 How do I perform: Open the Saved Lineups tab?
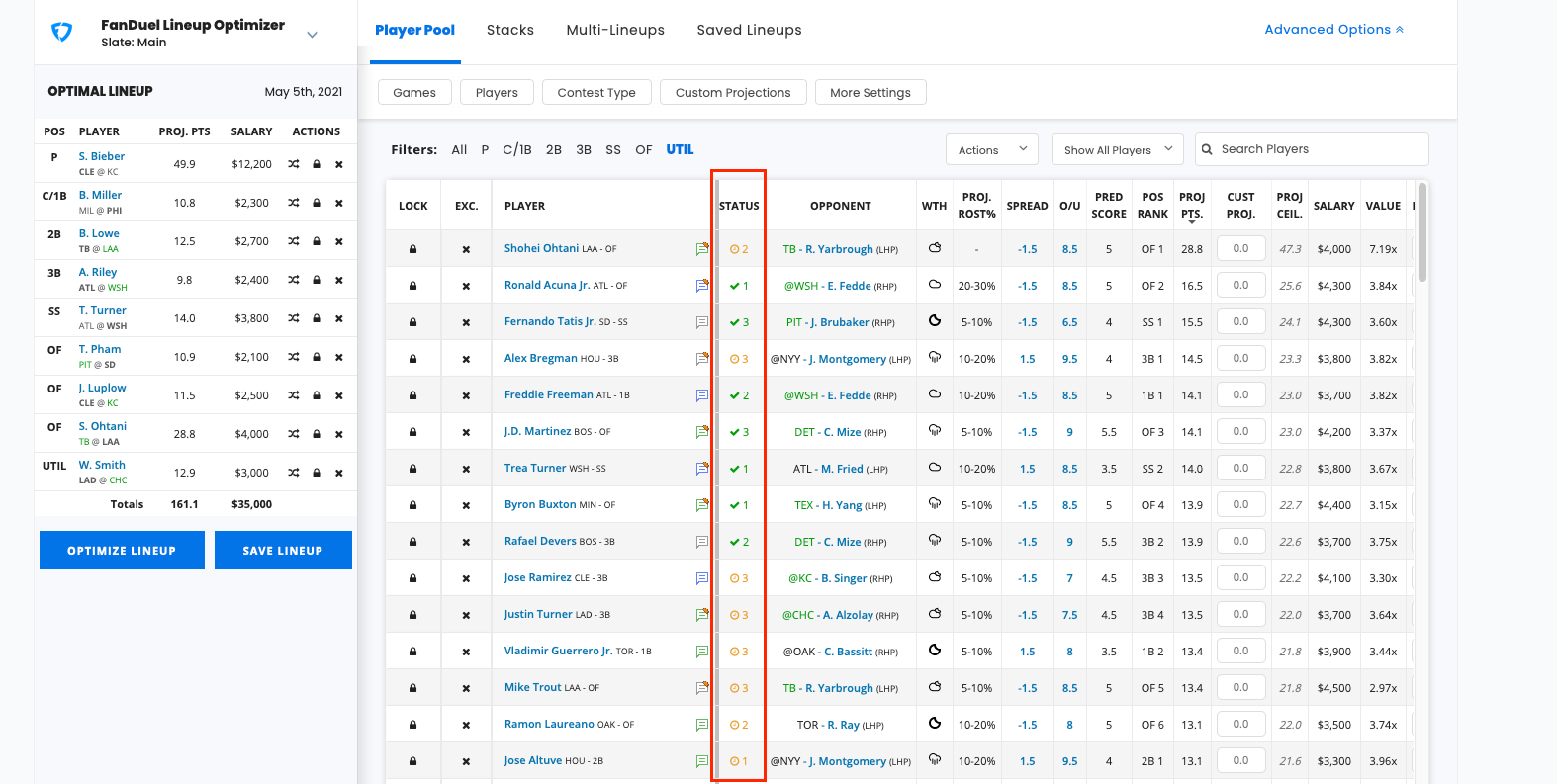pos(749,30)
